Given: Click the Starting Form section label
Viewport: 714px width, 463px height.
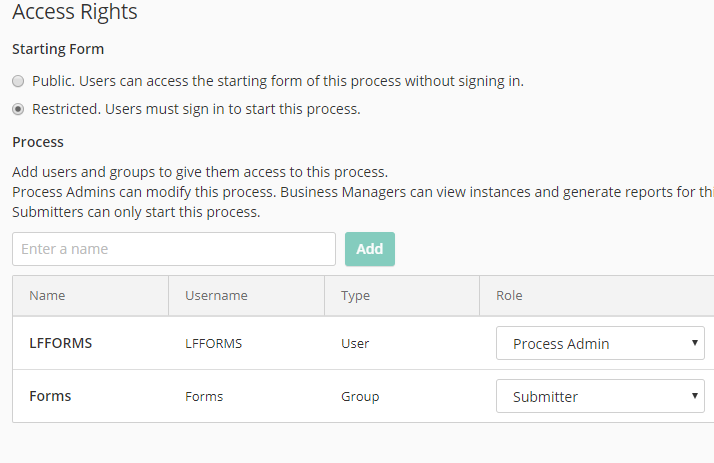Looking at the screenshot, I should click(x=58, y=49).
